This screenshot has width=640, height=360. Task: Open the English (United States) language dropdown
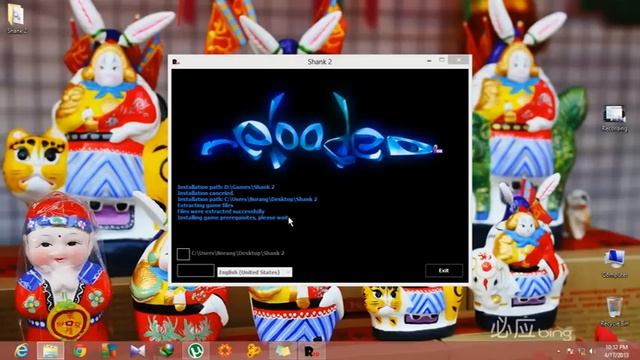pos(255,272)
